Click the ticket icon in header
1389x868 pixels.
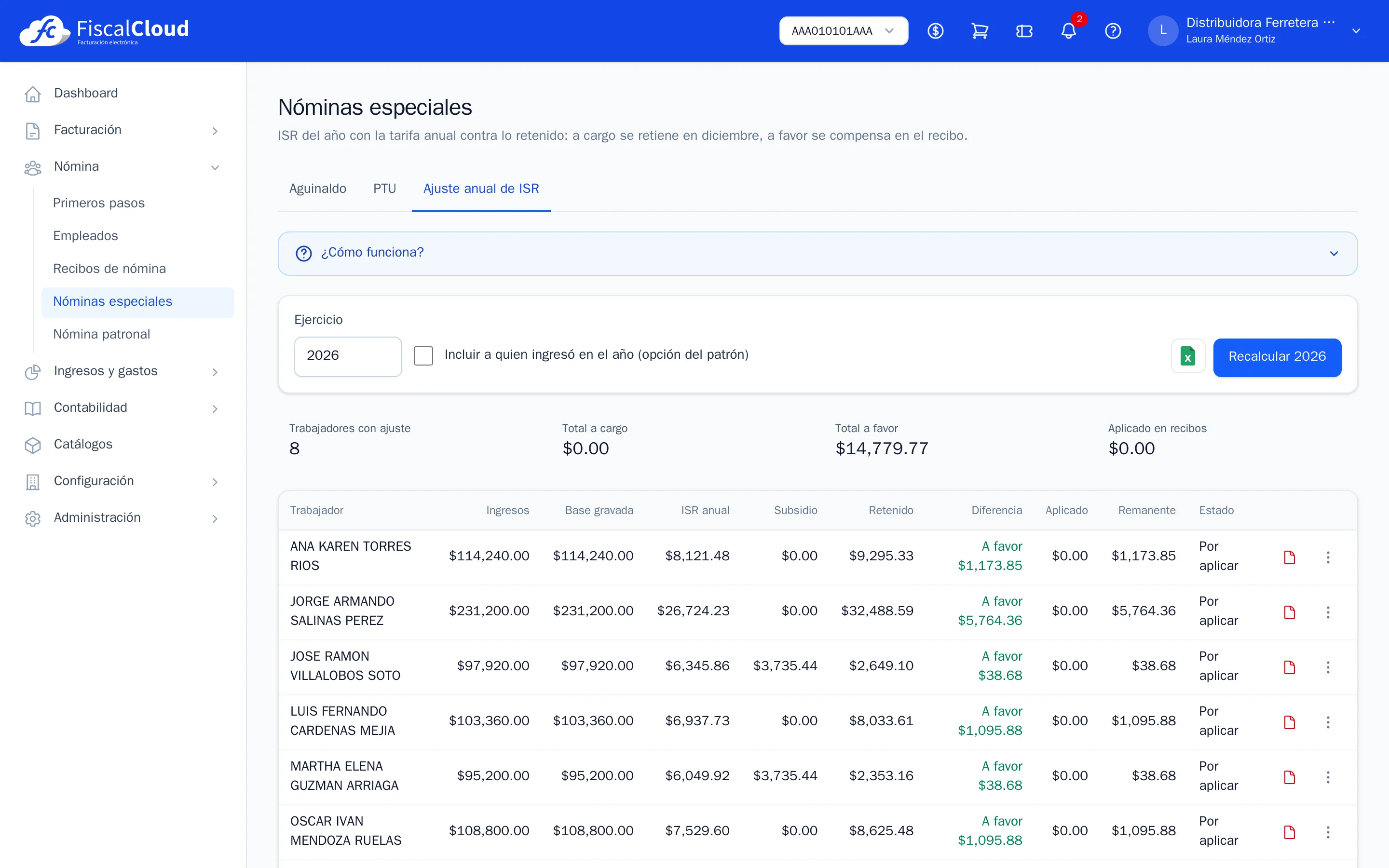tap(1024, 31)
